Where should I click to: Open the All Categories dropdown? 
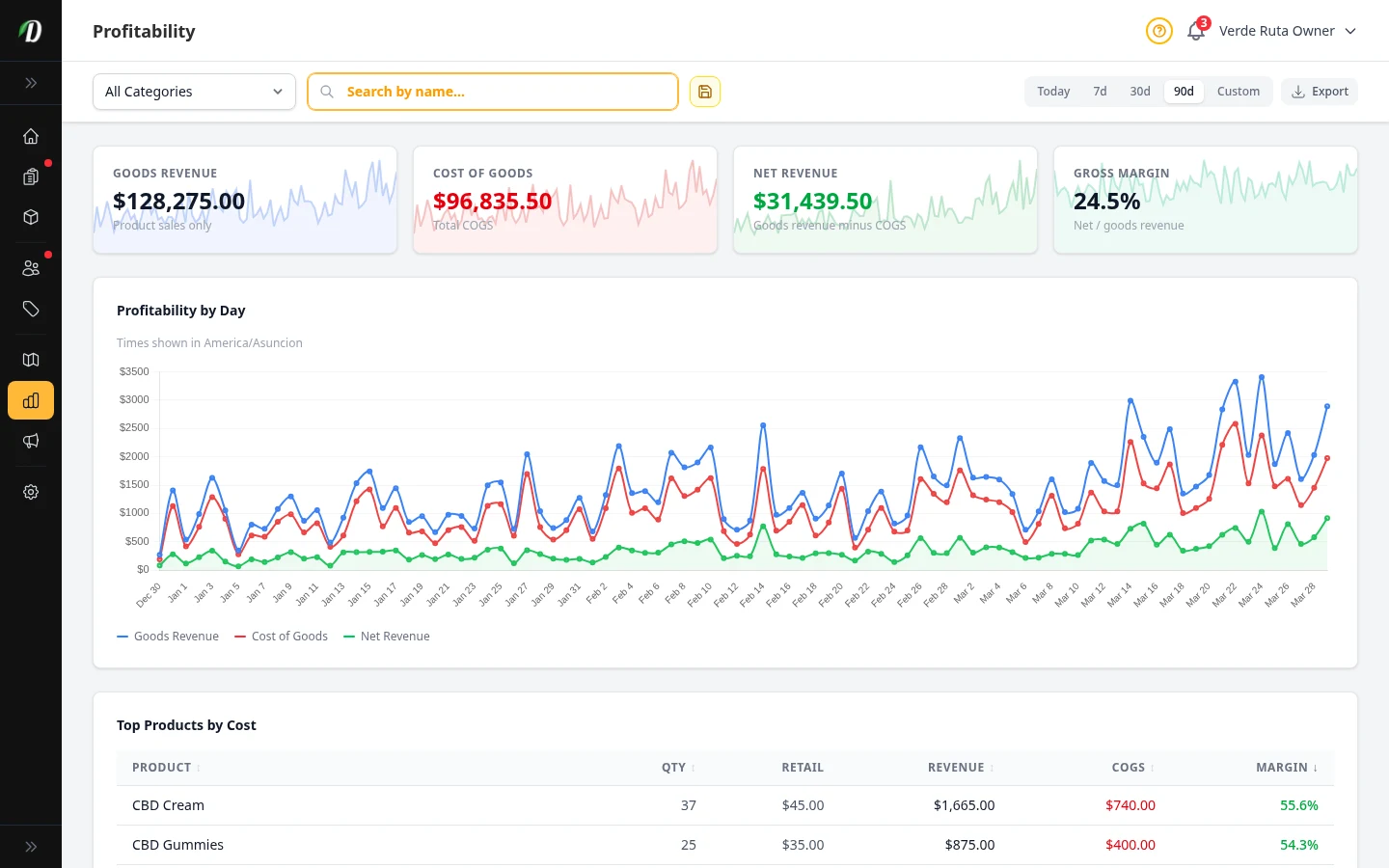[x=193, y=91]
